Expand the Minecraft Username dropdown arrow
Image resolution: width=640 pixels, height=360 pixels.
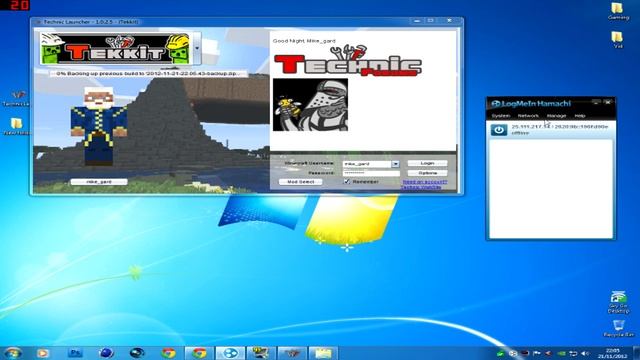(x=395, y=164)
